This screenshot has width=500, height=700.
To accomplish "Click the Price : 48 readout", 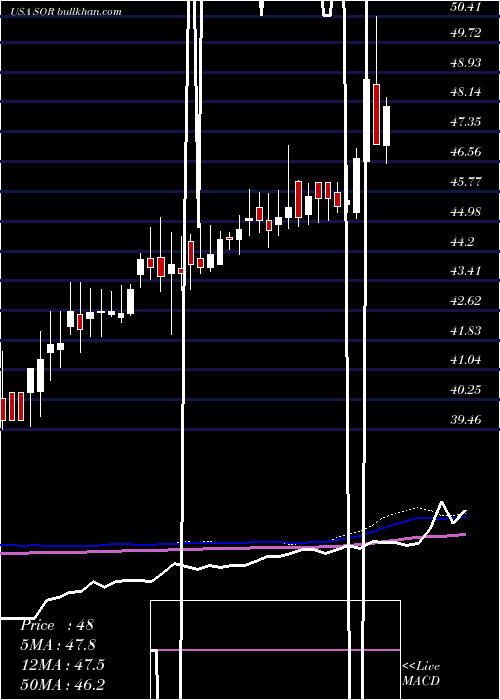I will (x=57, y=625).
